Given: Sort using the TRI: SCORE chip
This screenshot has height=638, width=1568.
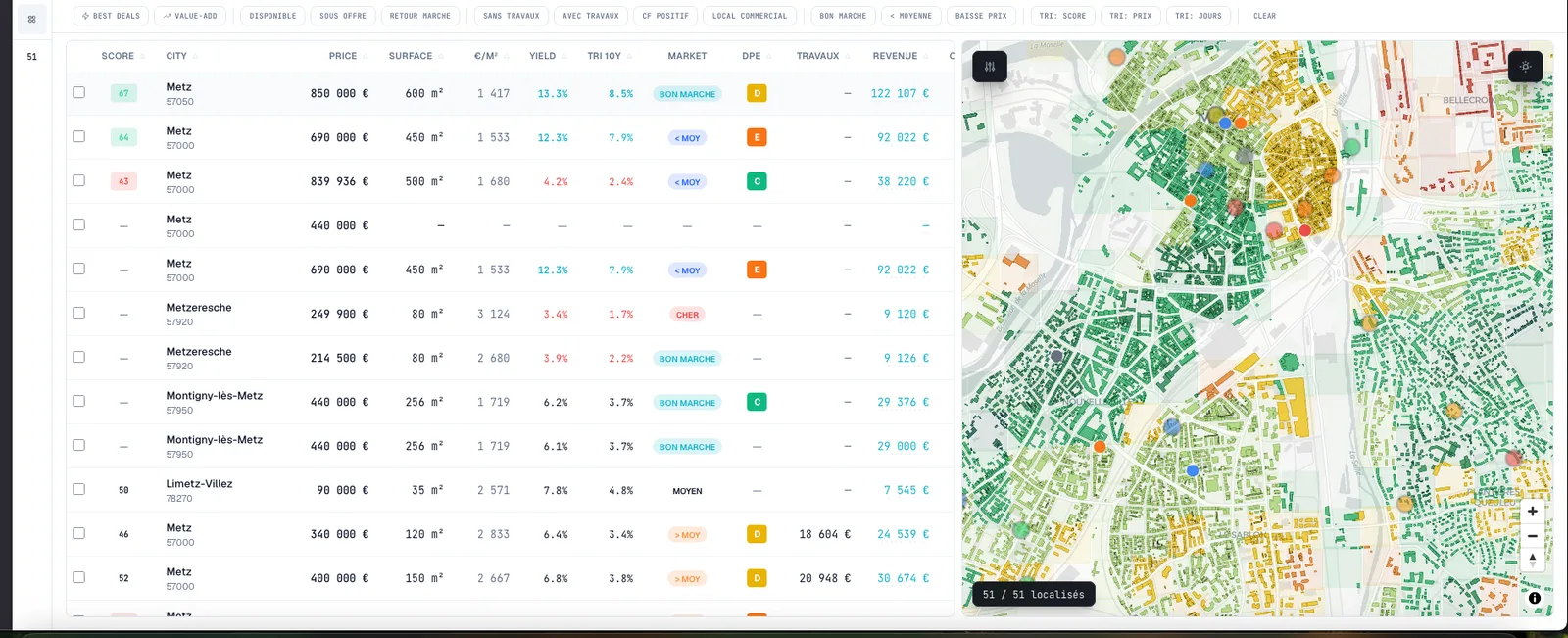Looking at the screenshot, I should coord(1062,16).
